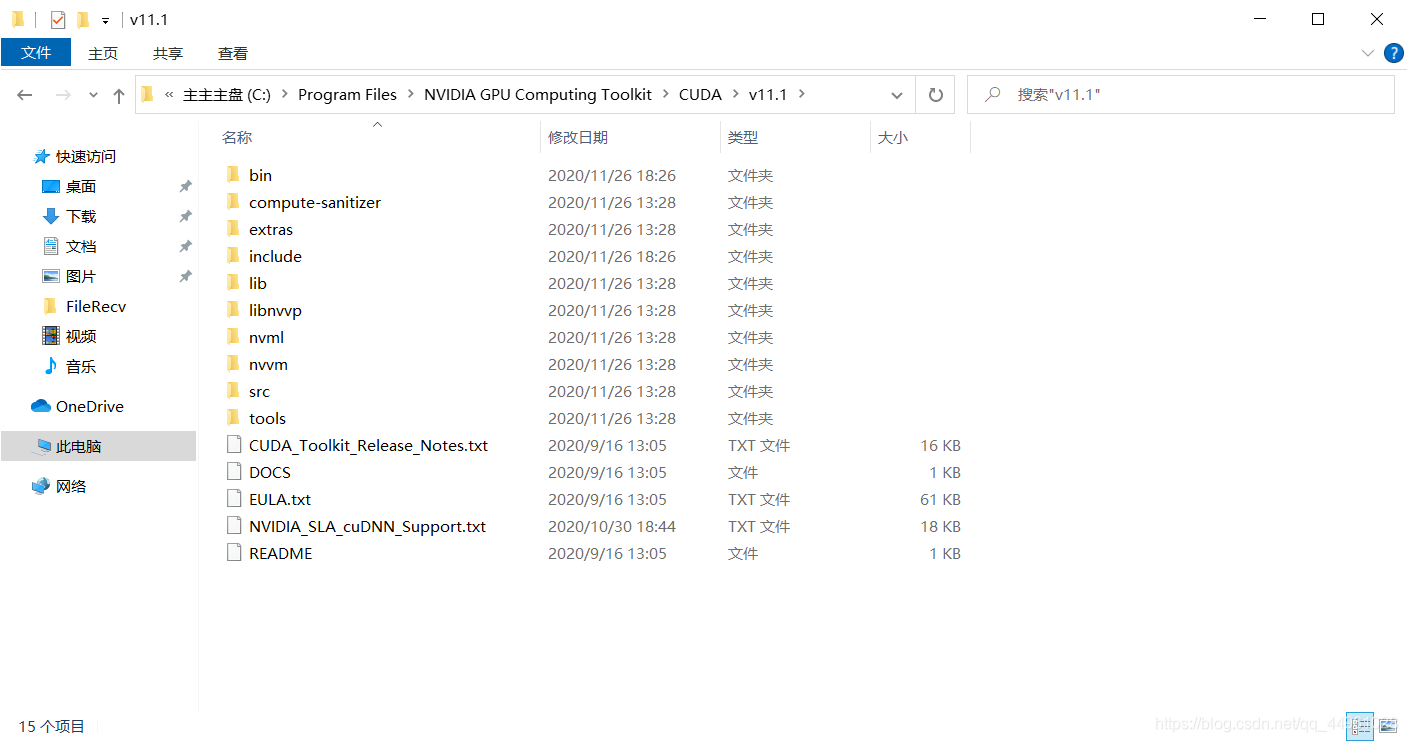This screenshot has width=1408, height=742.
Task: Select the nvml folder icon
Action: [233, 337]
